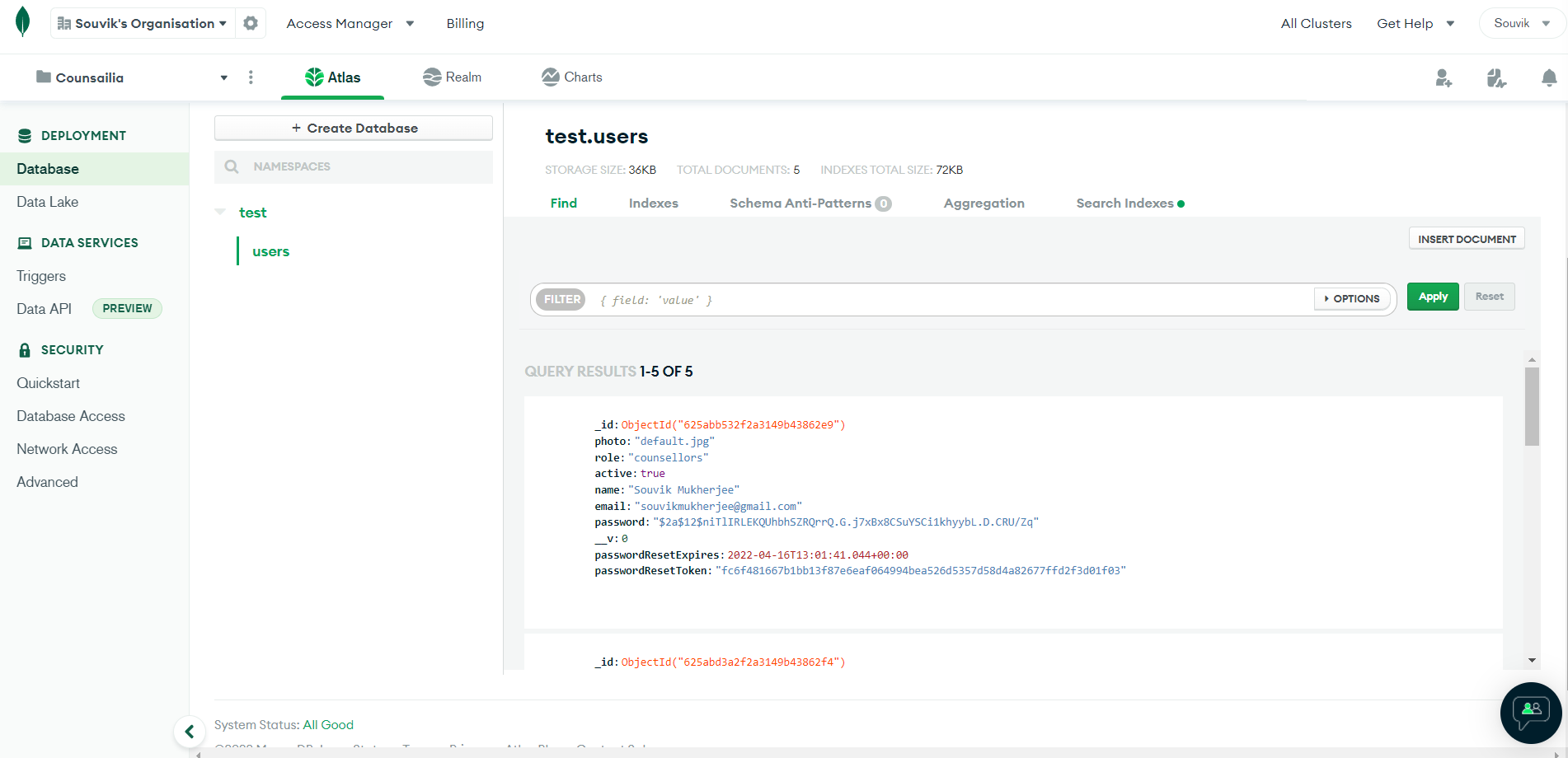Open the notifications bell
Image resolution: width=1568 pixels, height=758 pixels.
[1549, 77]
